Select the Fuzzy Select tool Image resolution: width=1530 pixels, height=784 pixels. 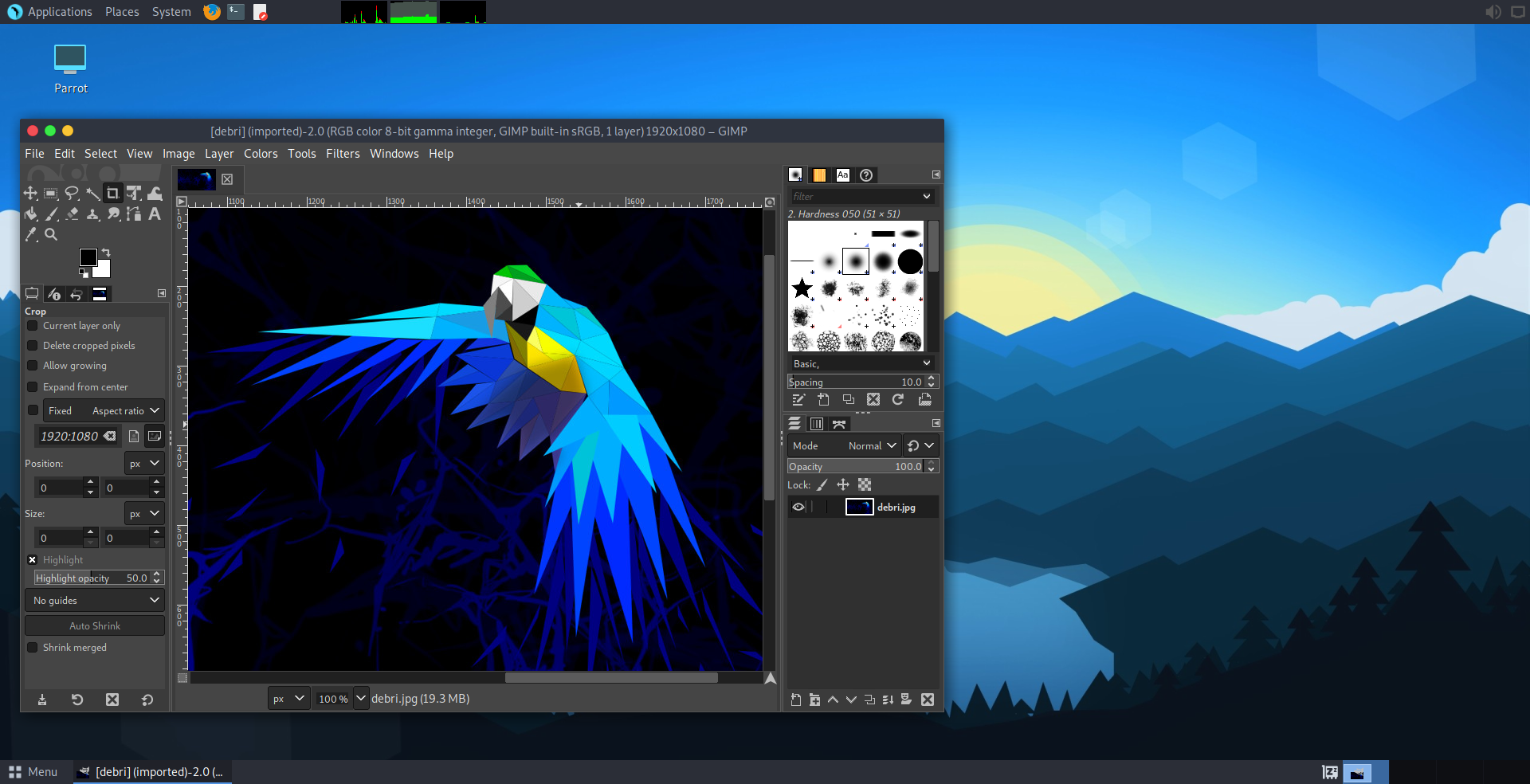coord(92,193)
